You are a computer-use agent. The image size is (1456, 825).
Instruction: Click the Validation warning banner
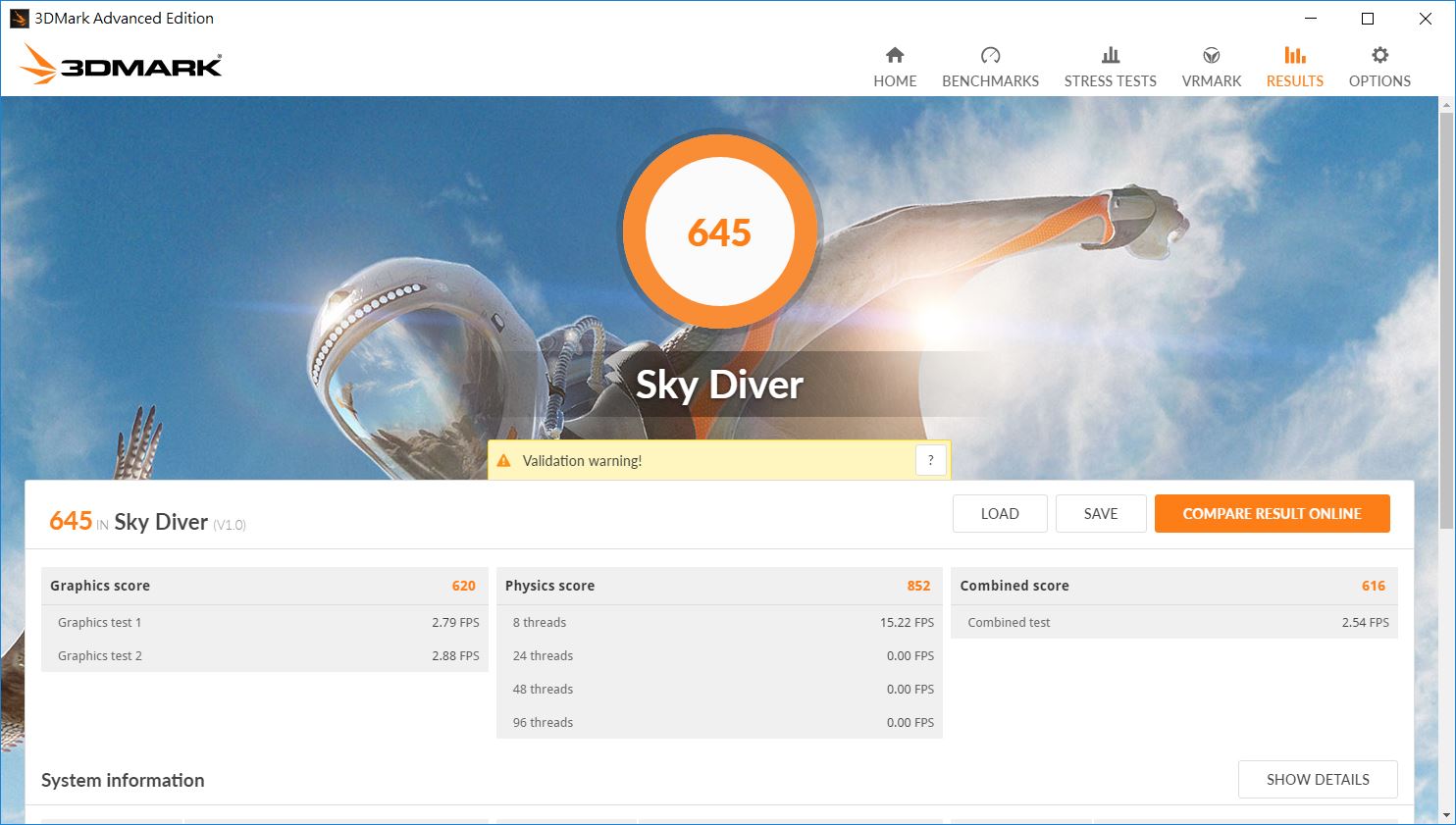click(x=719, y=460)
